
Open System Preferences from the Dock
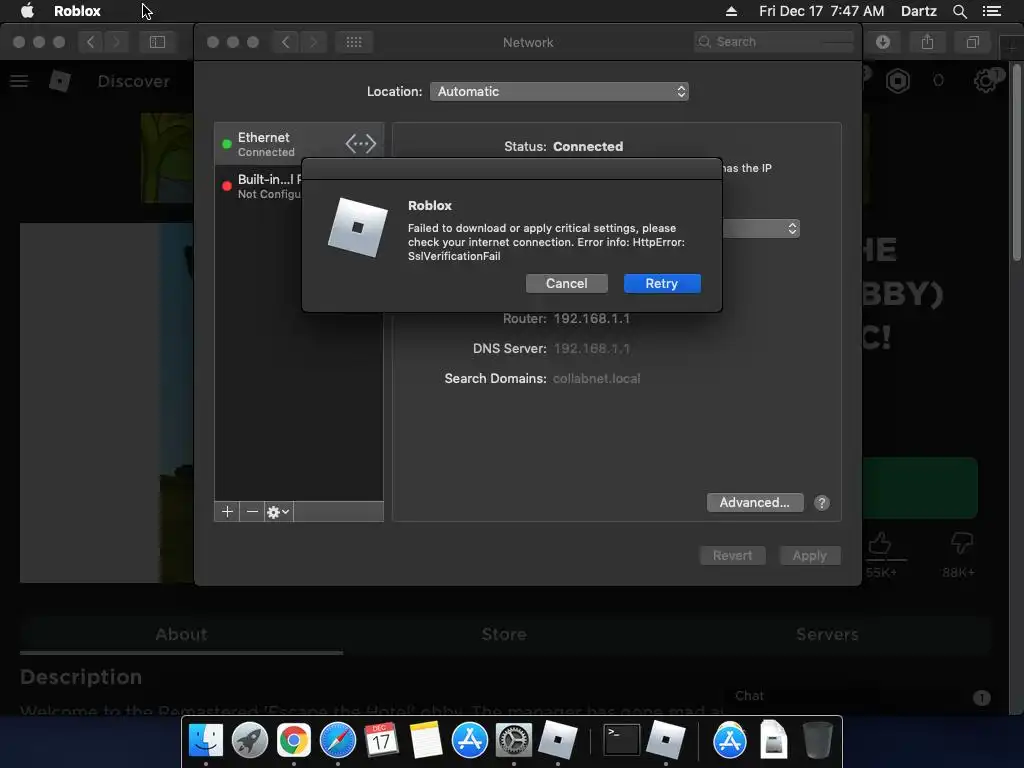(x=513, y=740)
